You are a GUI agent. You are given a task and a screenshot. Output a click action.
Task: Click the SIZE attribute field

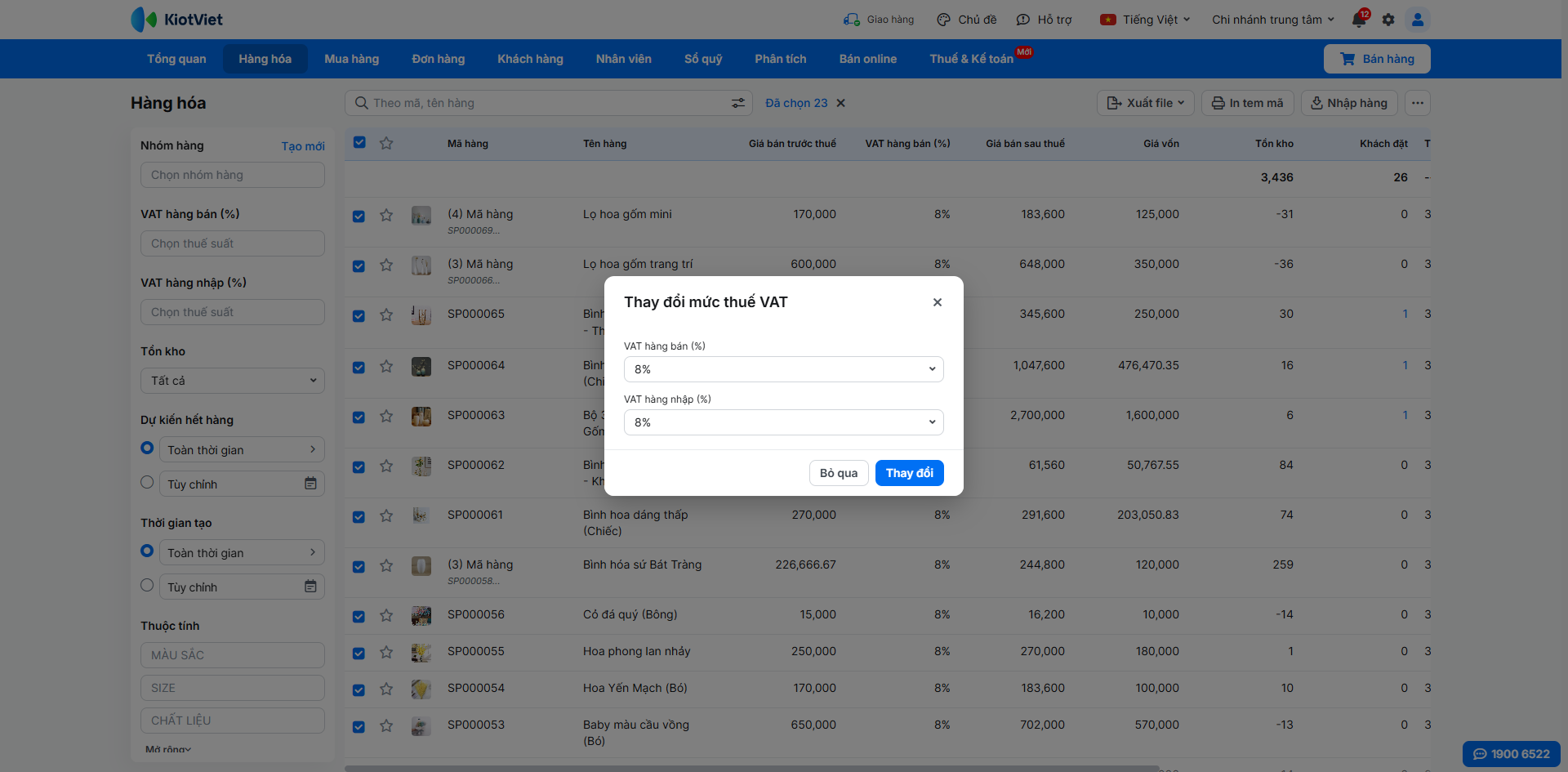coord(233,688)
